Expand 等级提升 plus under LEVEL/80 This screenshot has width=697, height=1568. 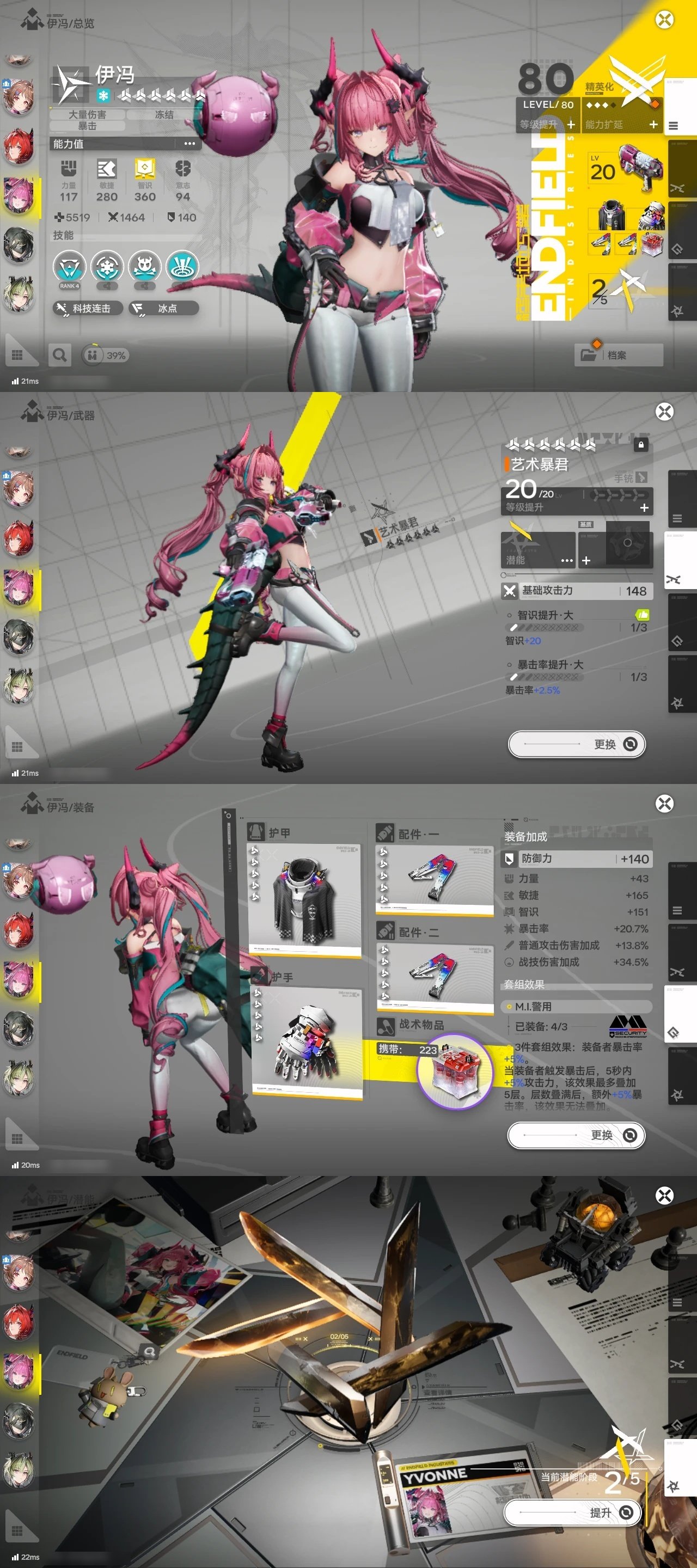click(570, 124)
